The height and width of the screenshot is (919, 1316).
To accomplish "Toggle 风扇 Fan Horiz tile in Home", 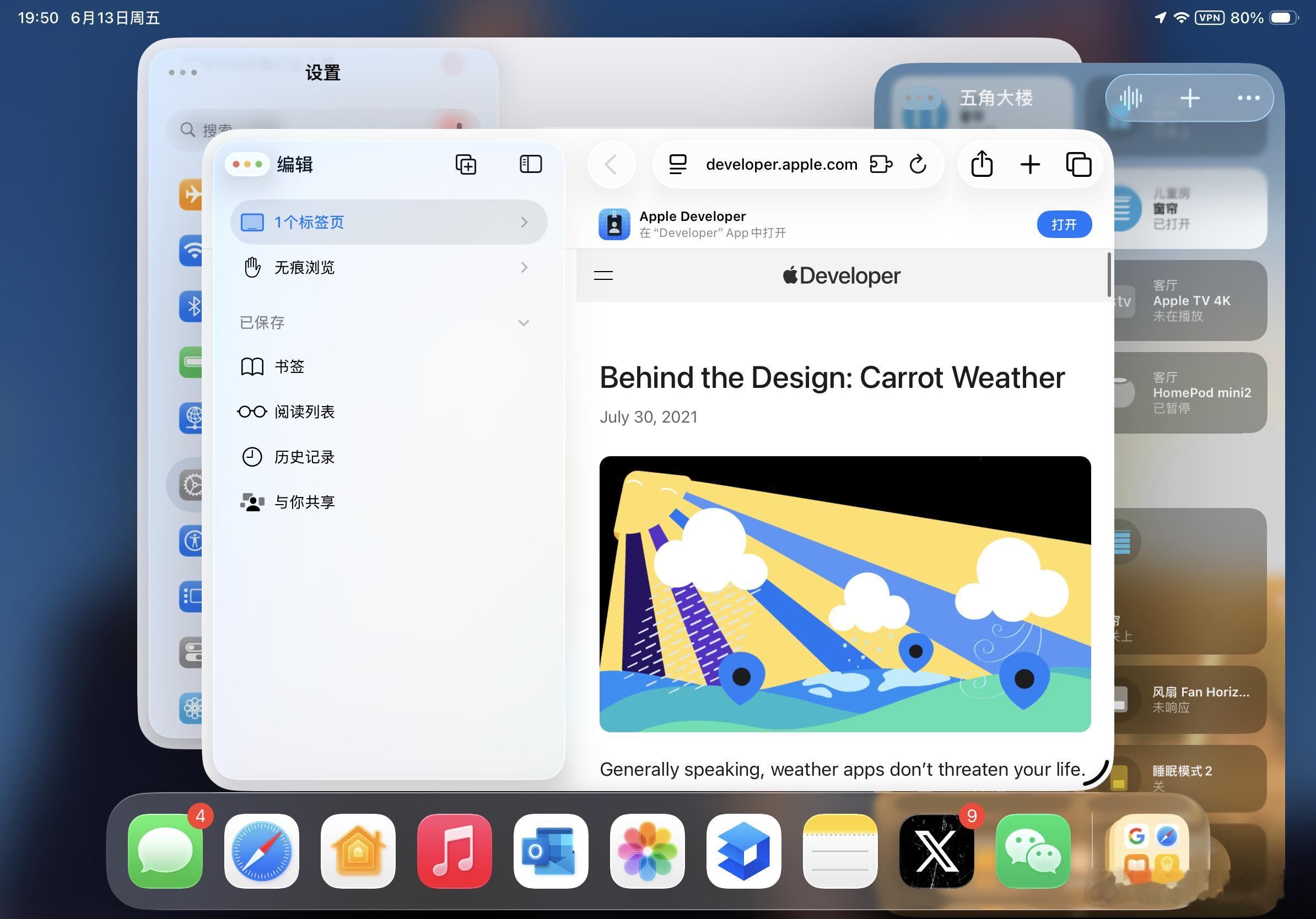I will pos(1190,699).
